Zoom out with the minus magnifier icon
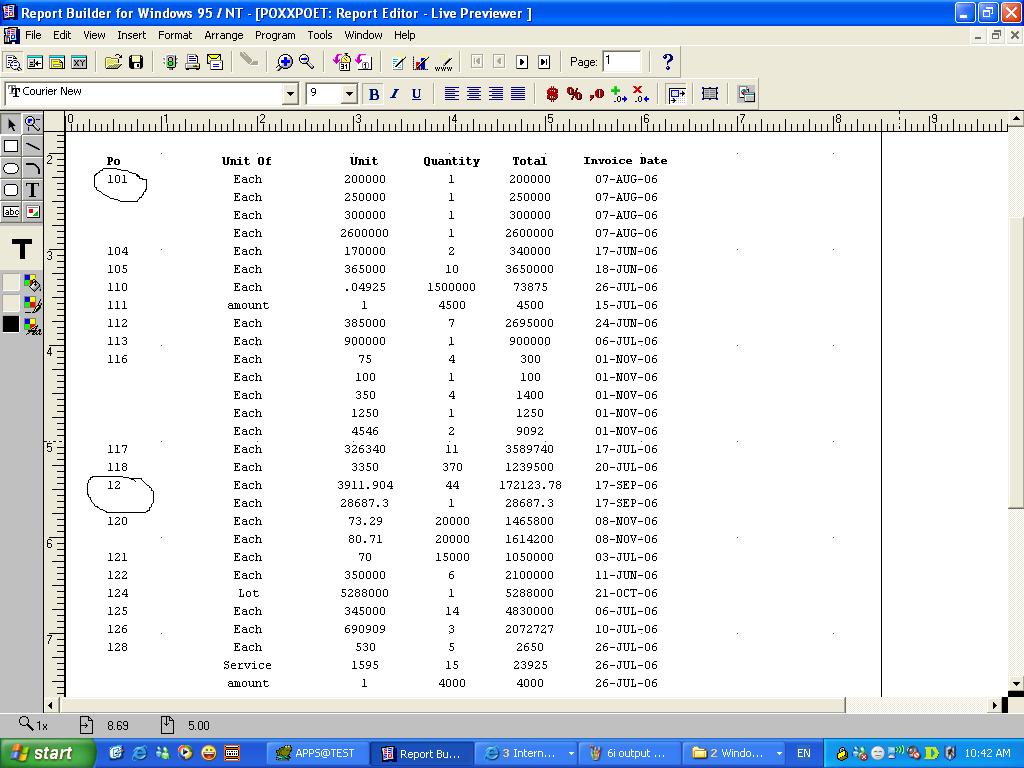Screen dimensions: 1024x768 click(x=306, y=62)
